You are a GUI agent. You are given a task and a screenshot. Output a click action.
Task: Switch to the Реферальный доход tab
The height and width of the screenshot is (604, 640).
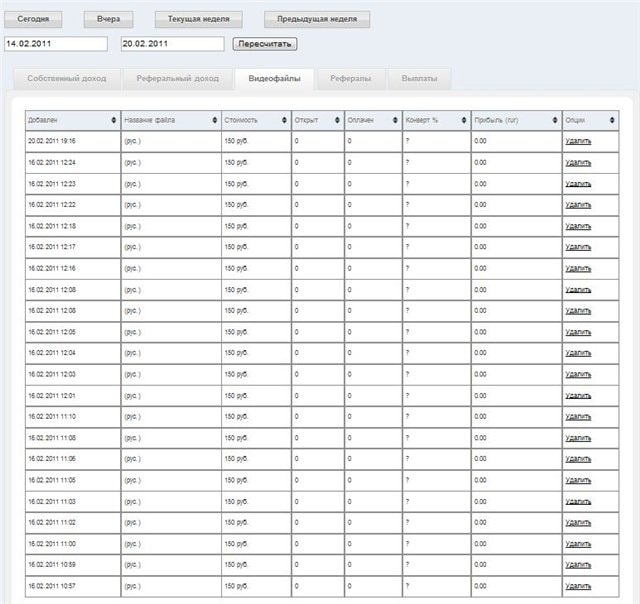point(179,78)
